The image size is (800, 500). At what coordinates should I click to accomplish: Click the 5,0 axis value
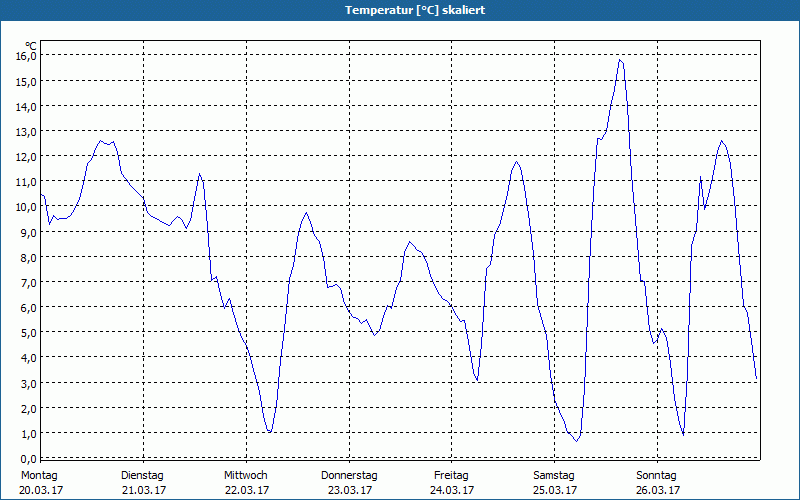(x=29, y=333)
